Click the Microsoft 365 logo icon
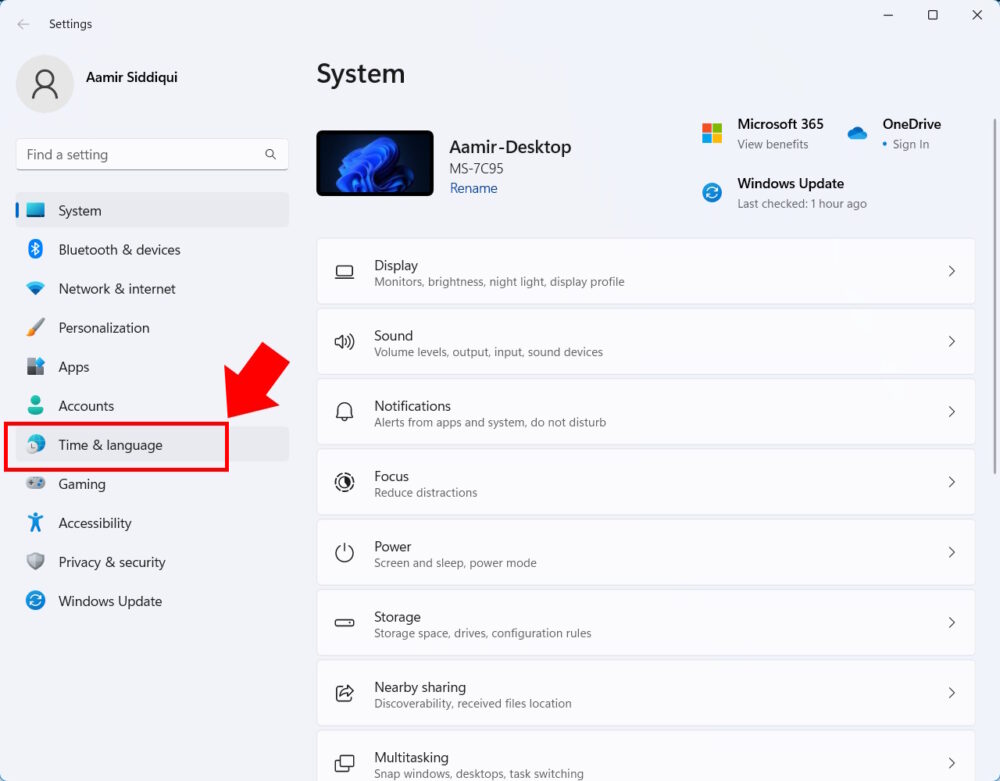This screenshot has height=781, width=1000. click(x=712, y=133)
